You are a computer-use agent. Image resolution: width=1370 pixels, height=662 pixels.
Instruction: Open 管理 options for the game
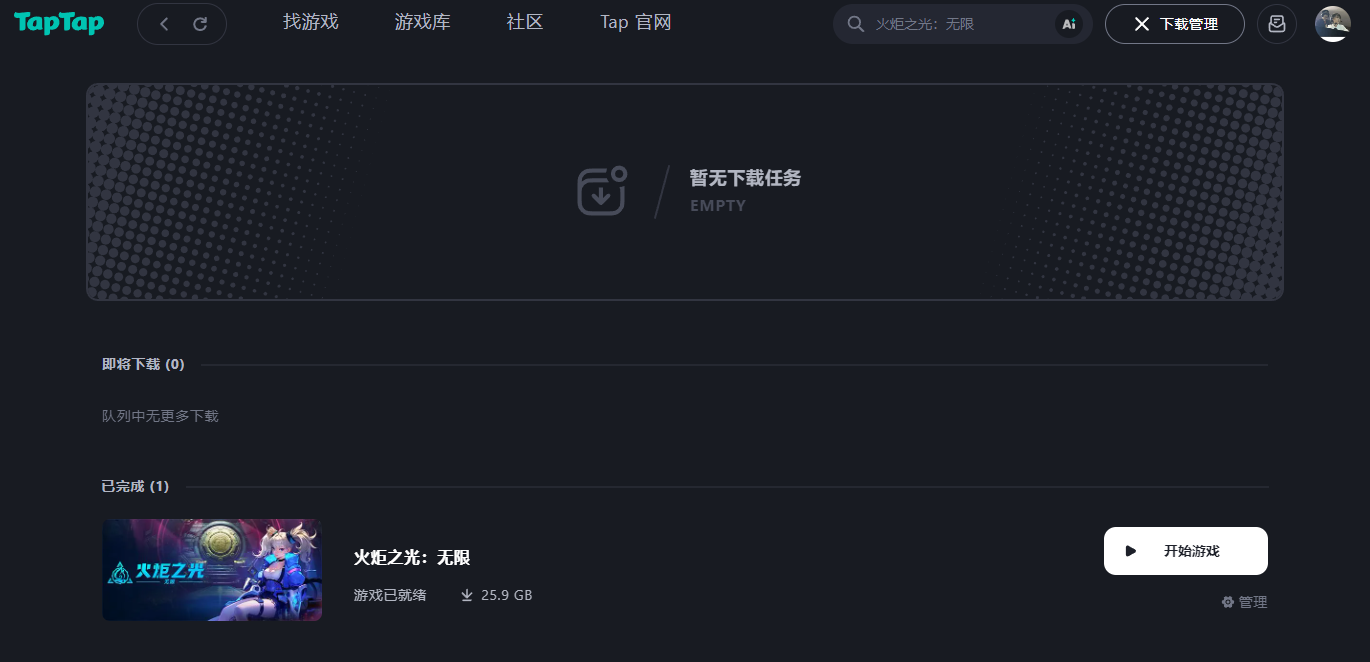pyautogui.click(x=1244, y=602)
